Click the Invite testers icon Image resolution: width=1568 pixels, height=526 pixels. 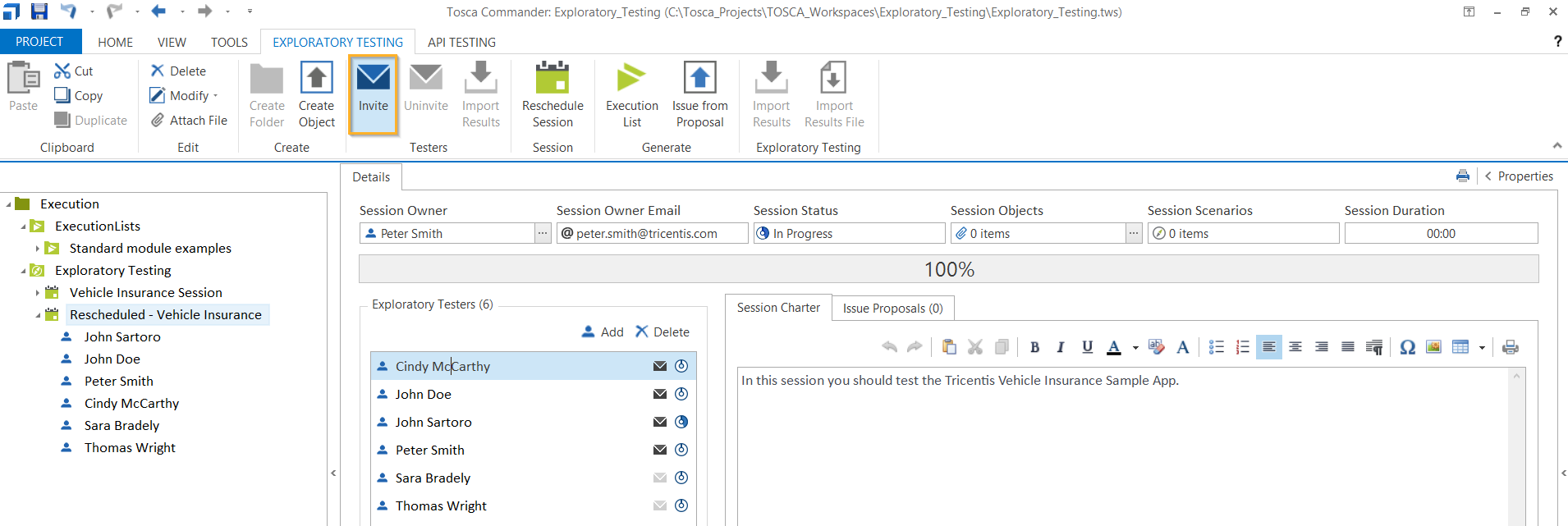pos(373,79)
